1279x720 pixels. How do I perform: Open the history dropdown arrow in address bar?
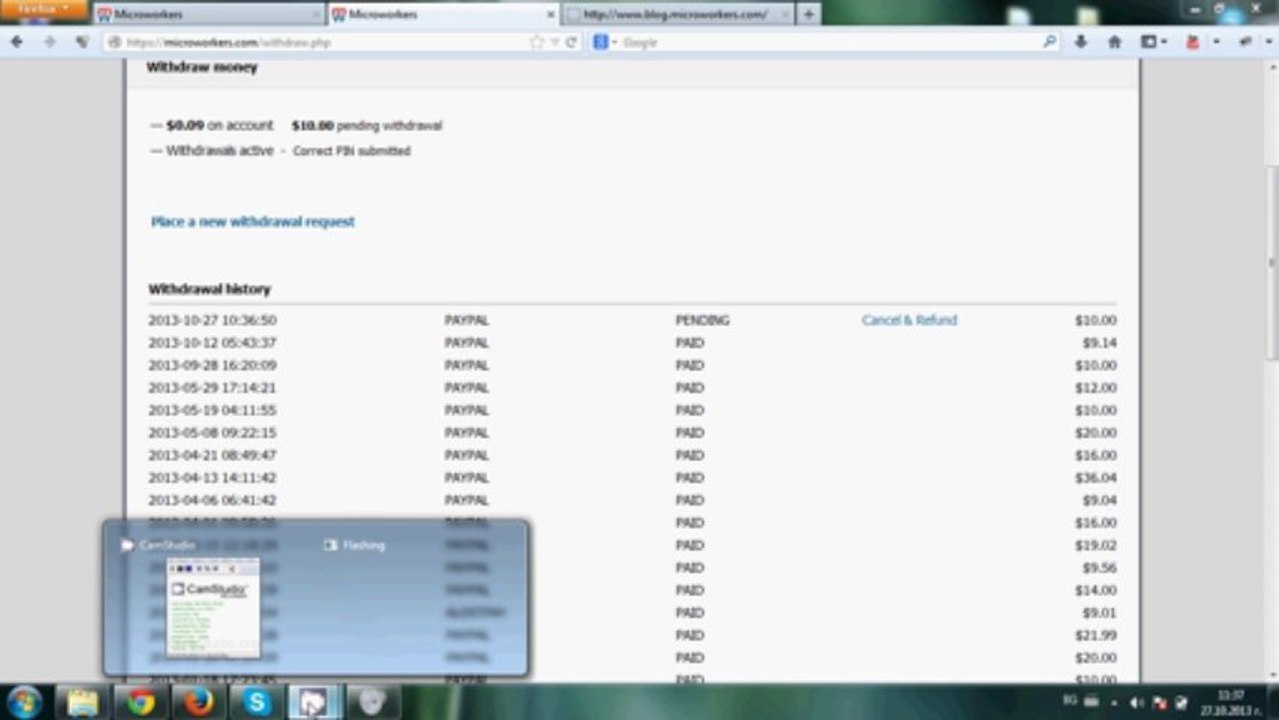click(555, 42)
